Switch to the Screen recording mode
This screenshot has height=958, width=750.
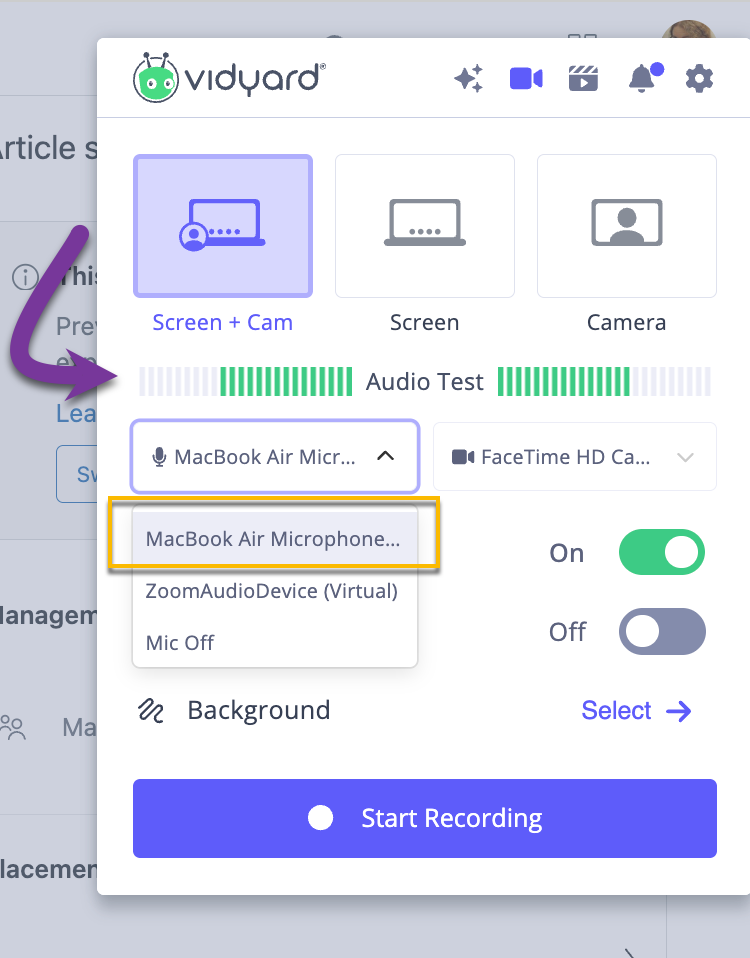tap(424, 226)
